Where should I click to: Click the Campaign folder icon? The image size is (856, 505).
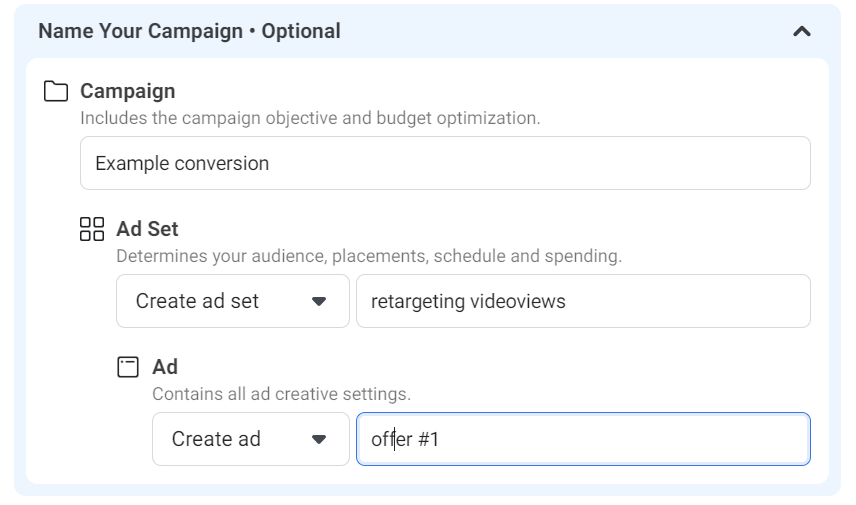(56, 92)
